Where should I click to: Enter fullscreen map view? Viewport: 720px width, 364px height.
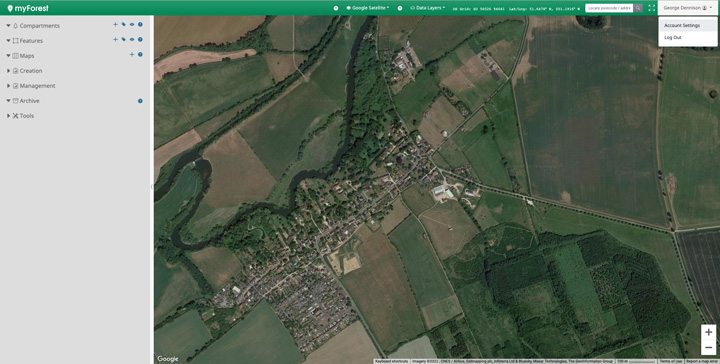652,8
